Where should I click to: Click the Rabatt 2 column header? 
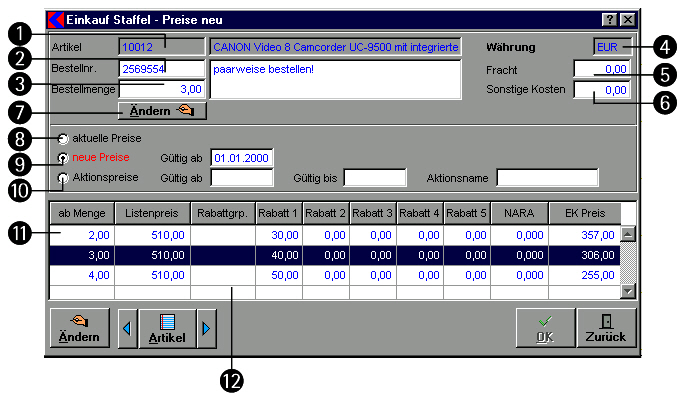click(326, 213)
